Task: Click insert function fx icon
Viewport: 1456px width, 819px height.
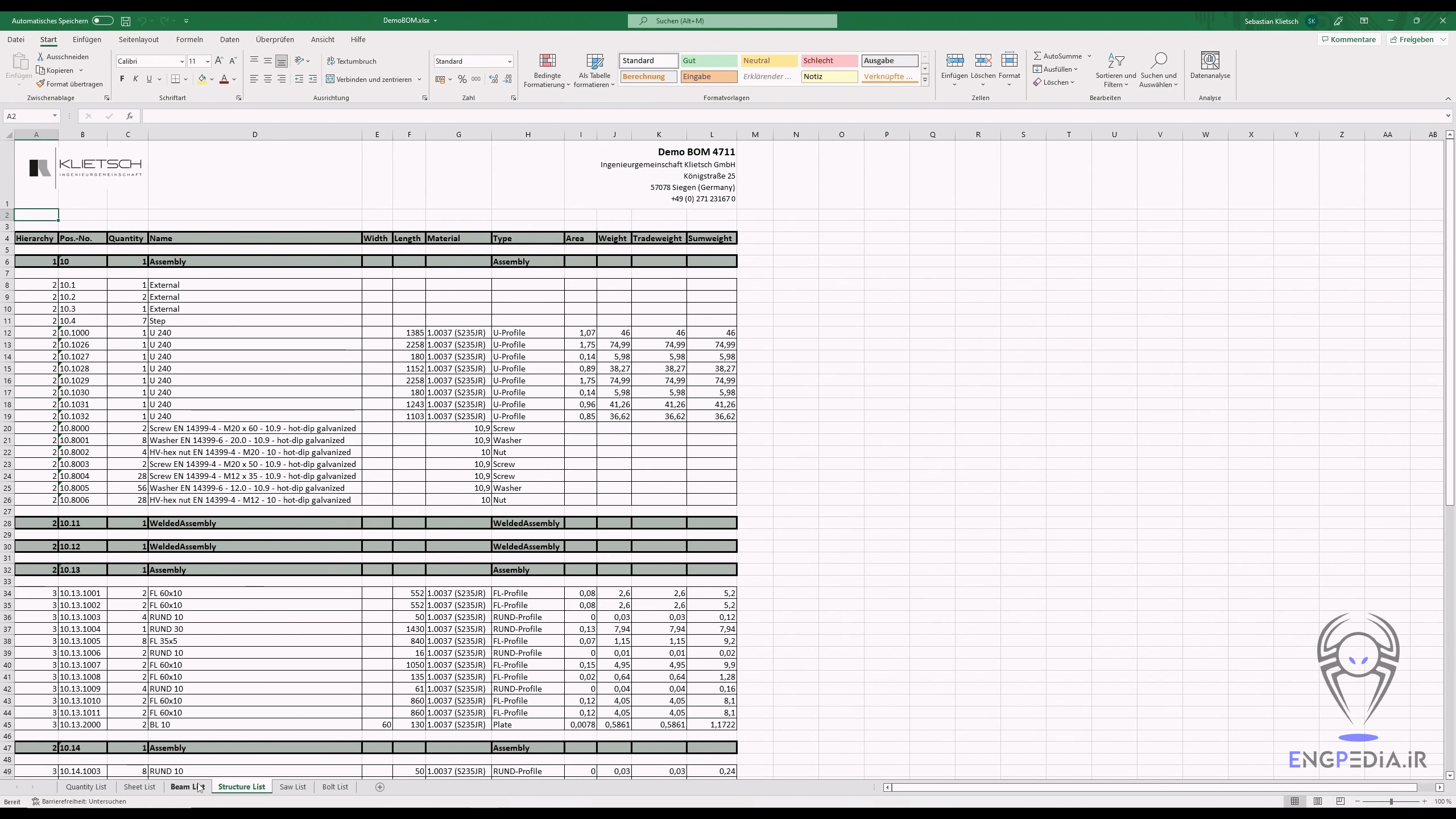Action: pyautogui.click(x=130, y=116)
